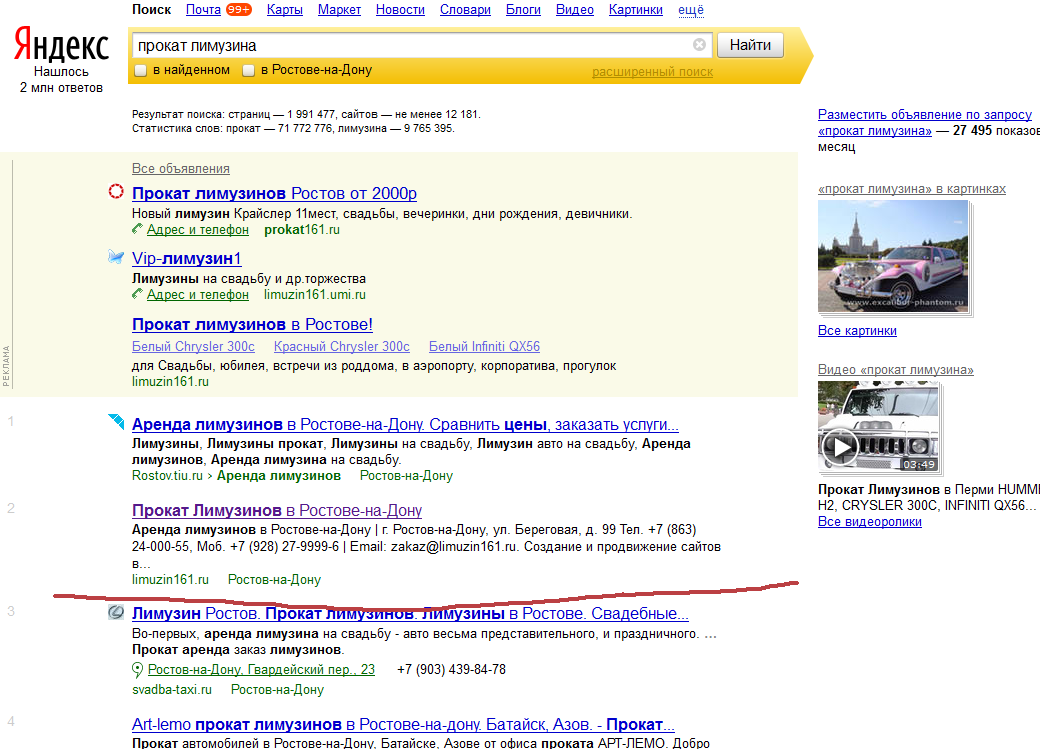
Task: Open ad 'Прокат лимузинов в Ростове!'
Action: pyautogui.click(x=252, y=324)
